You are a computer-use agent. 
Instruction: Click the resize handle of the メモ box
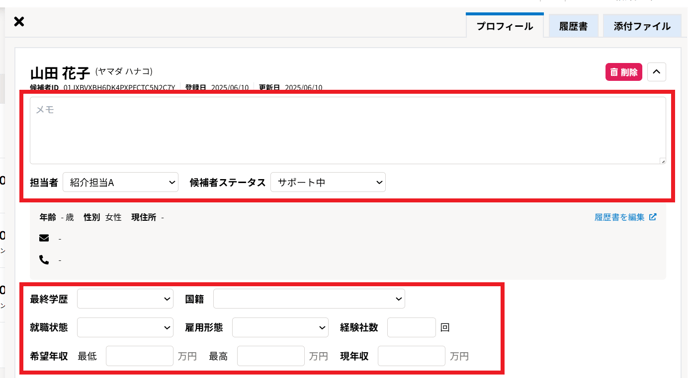click(663, 161)
